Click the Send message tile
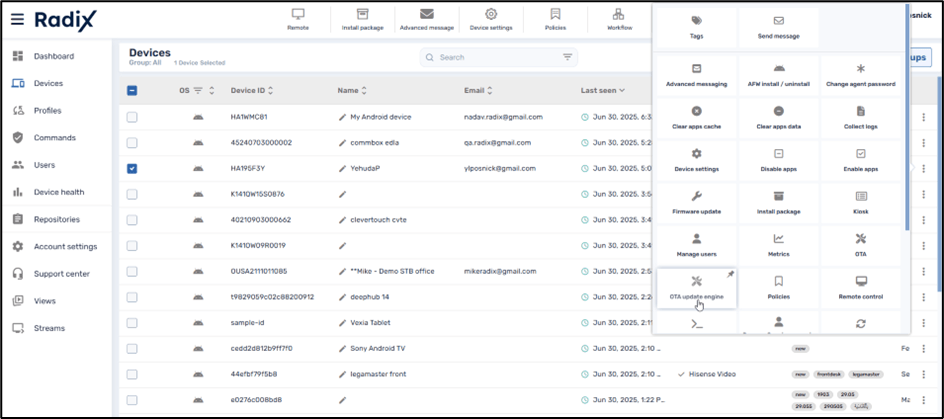The image size is (944, 419). 779,27
